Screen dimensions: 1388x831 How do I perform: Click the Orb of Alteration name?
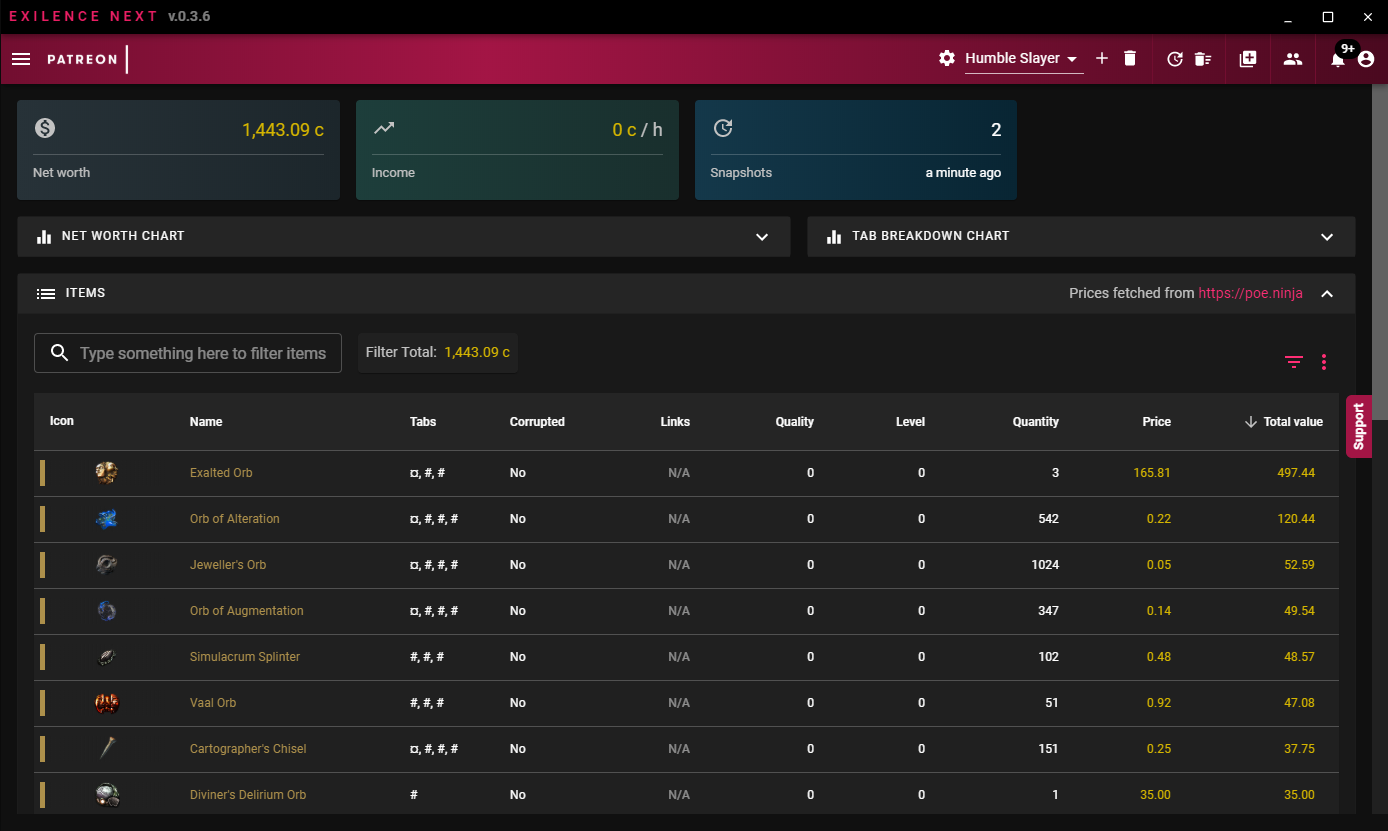pos(235,519)
